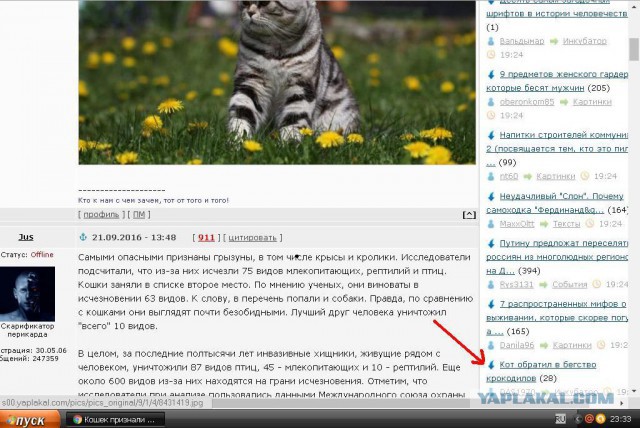The image size is (640, 428).
Task: Click the signature 'Кто к нам с чем зачем'
Action: (153, 200)
